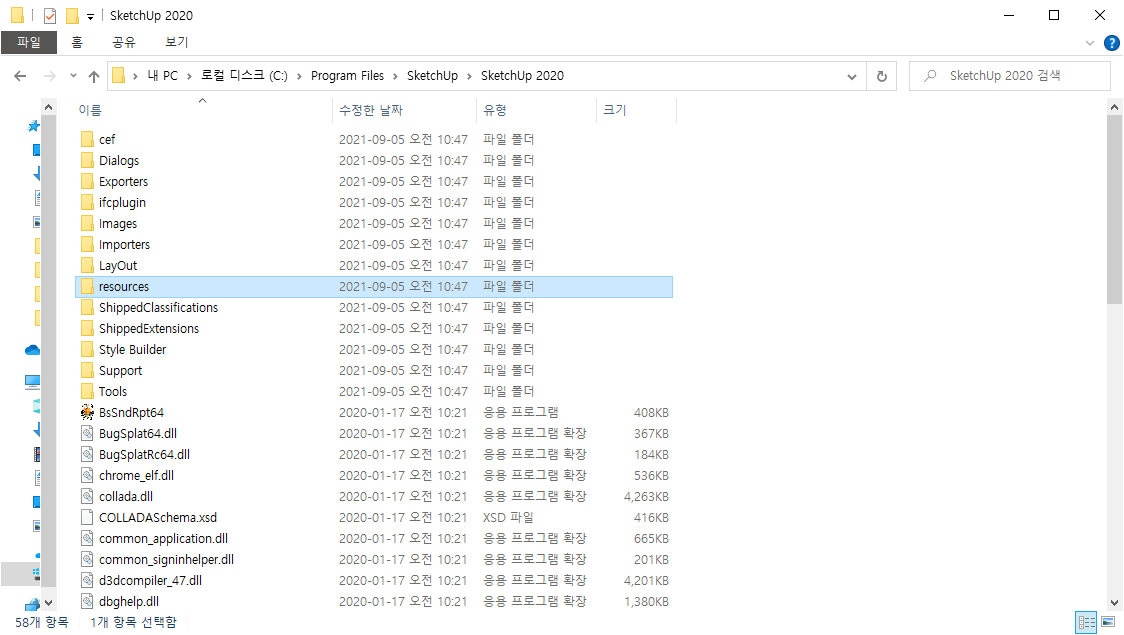Sort by 크기 column header
This screenshot has width=1124, height=635.
(614, 110)
